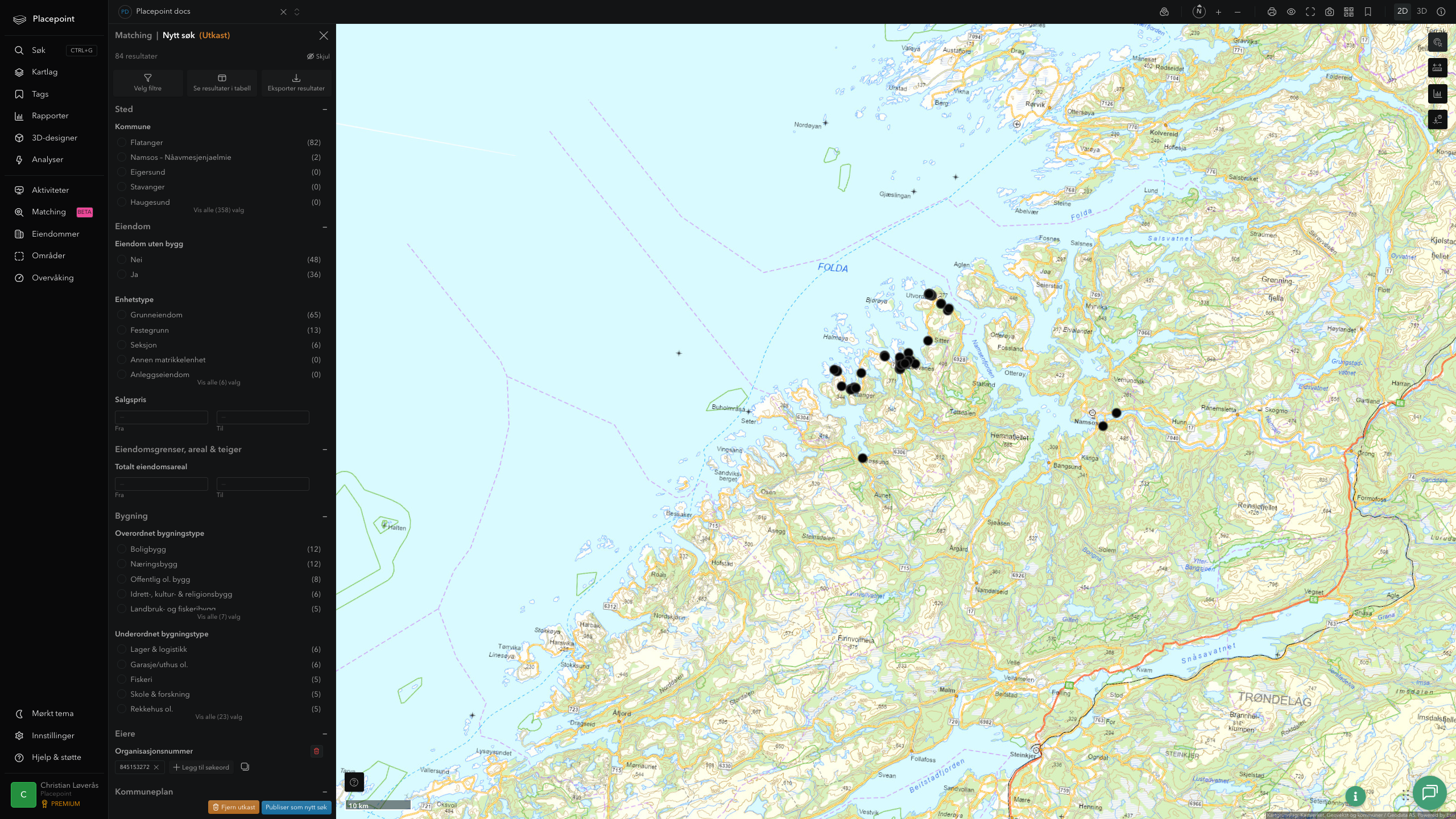
Task: Zoom out the map
Action: pyautogui.click(x=1238, y=12)
